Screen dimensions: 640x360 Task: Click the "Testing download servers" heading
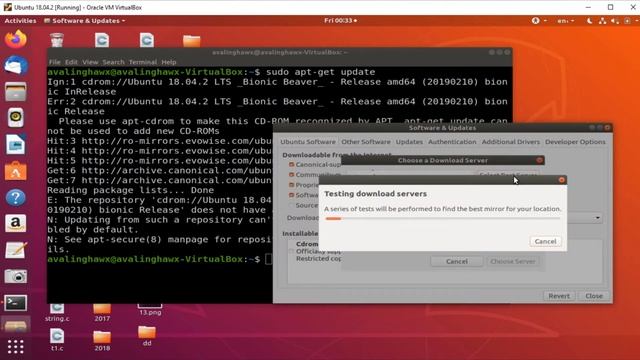point(376,194)
